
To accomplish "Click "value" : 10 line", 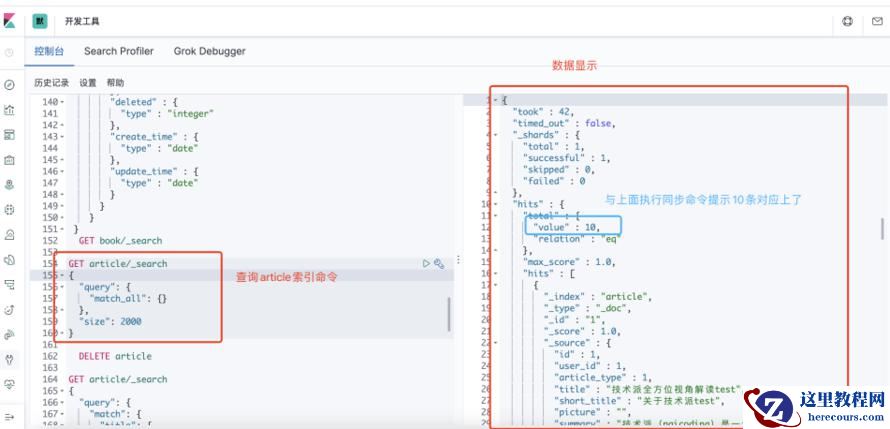I will coord(567,228).
